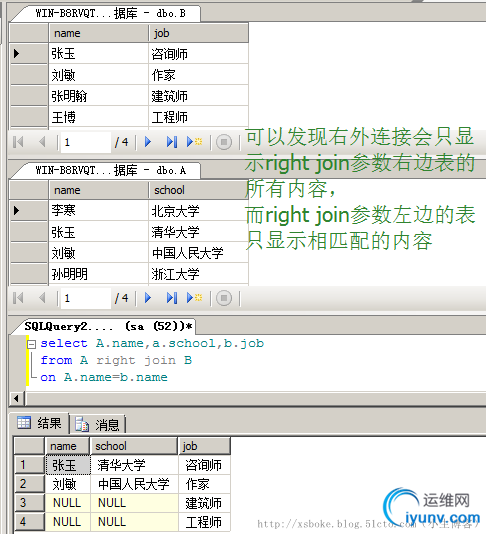The image size is (486, 534).
Task: Select cell 孙明明 in dbo.A table
Action: [x=99, y=274]
